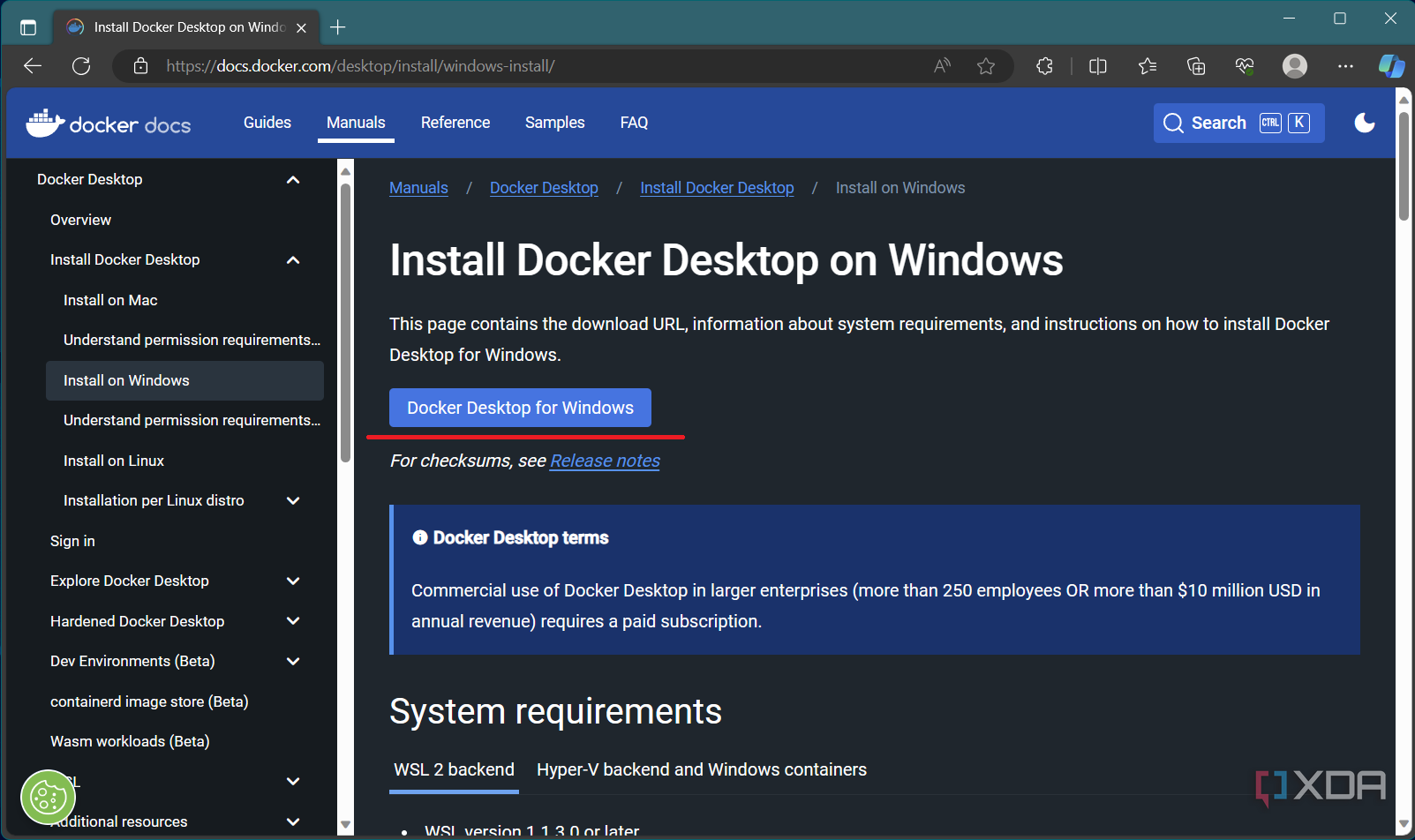Click the info icon beside Docker Desktop terms

(x=420, y=537)
